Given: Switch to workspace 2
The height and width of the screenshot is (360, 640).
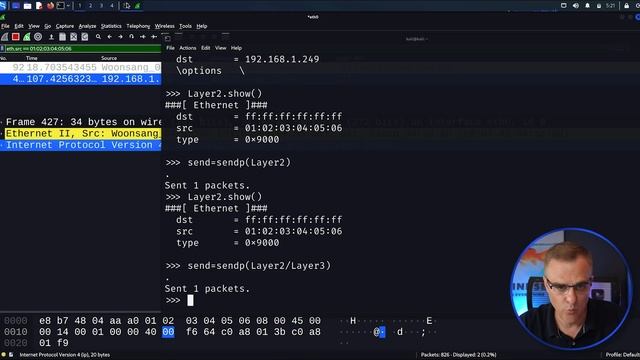Looking at the screenshot, I should tap(91, 6).
